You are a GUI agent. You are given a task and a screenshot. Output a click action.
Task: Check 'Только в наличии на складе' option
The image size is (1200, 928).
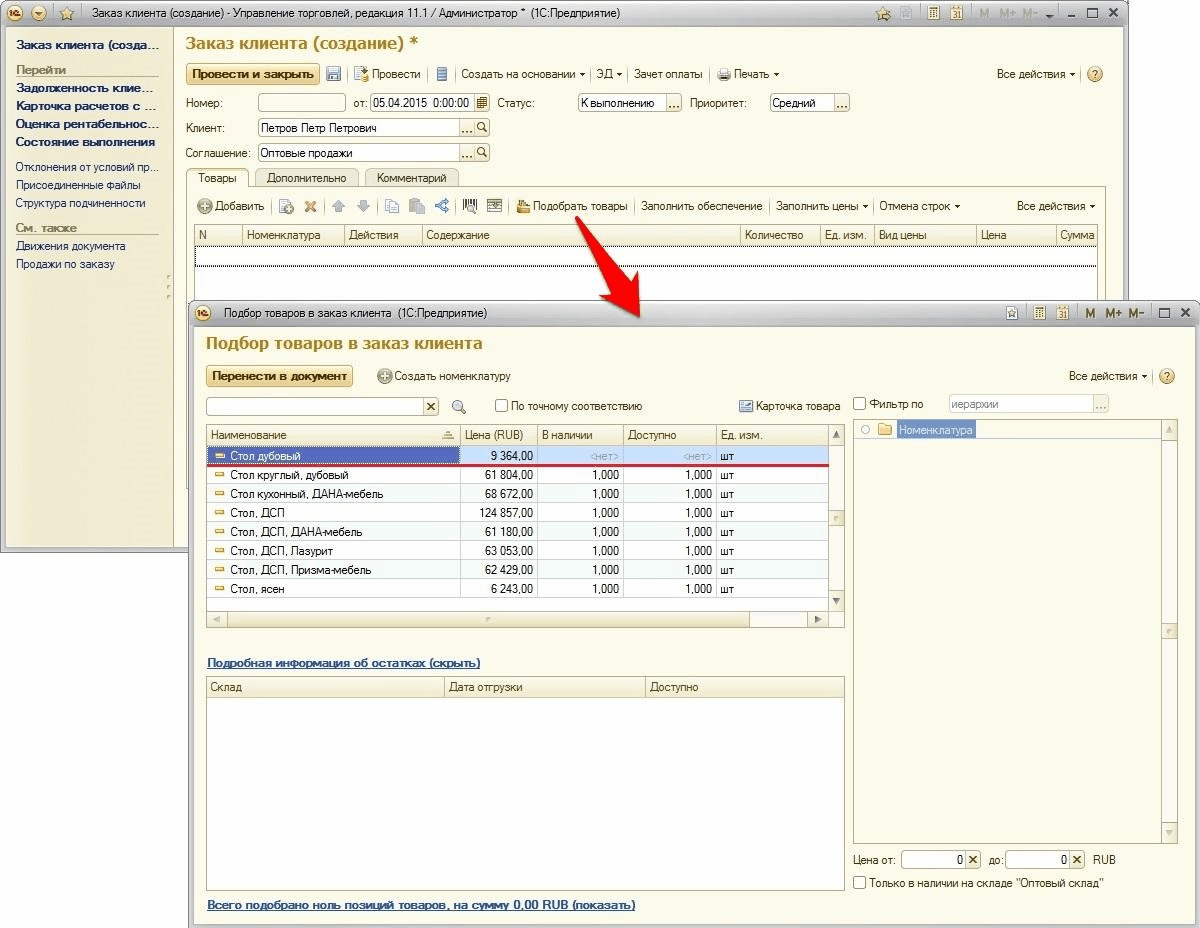point(860,883)
